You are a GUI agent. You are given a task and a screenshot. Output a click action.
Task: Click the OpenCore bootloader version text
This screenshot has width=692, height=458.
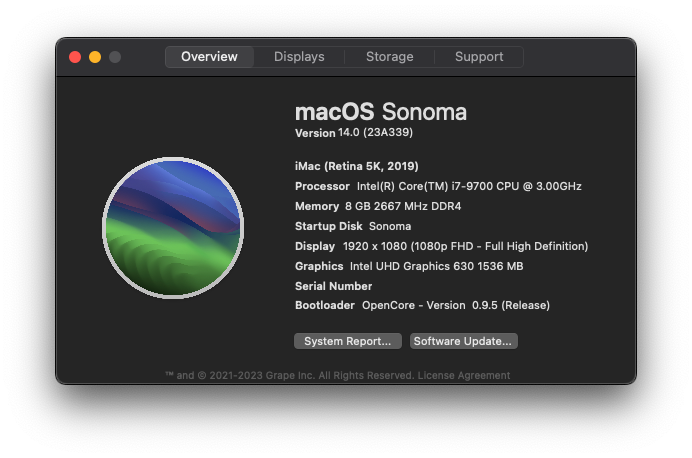[456, 305]
